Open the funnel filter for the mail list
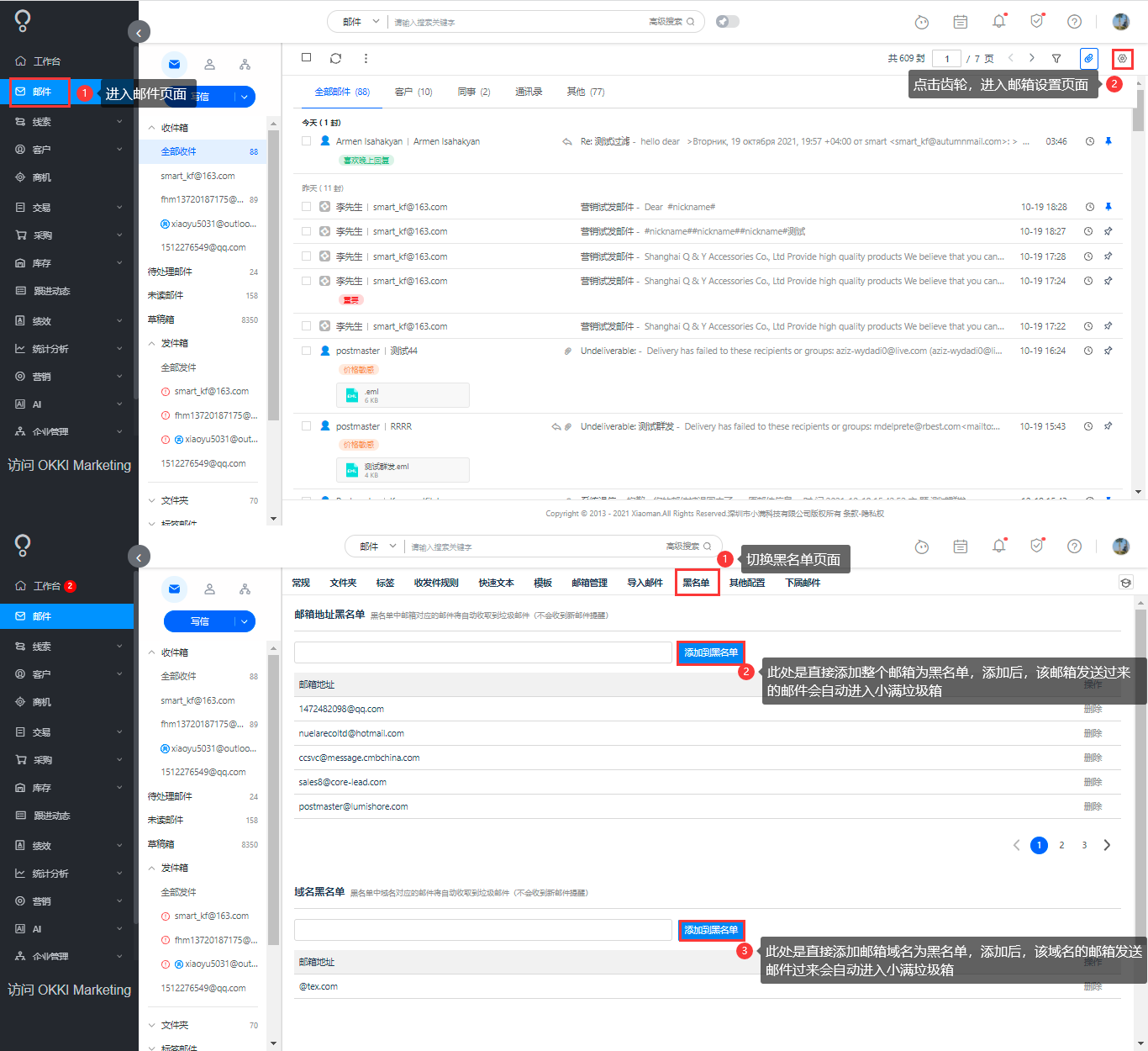The image size is (1148, 1051). (1056, 58)
